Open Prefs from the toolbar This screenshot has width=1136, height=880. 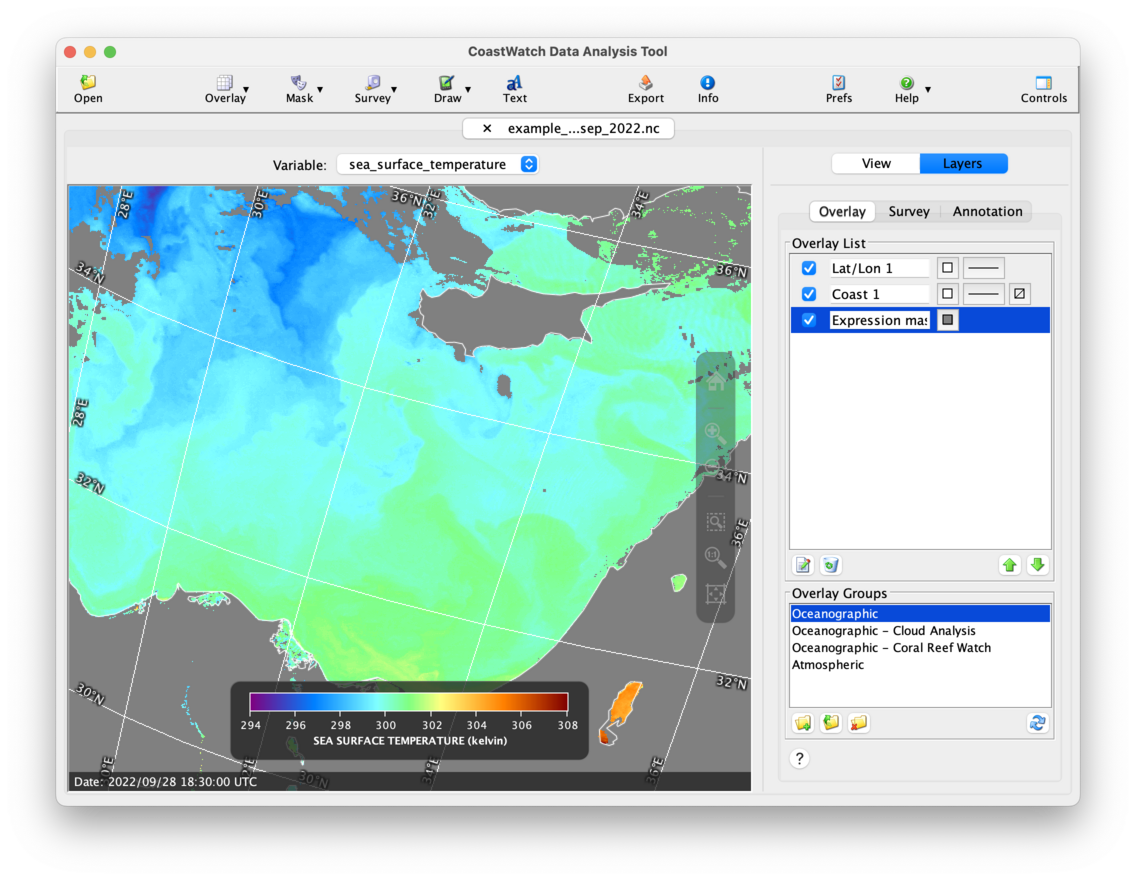coord(839,84)
